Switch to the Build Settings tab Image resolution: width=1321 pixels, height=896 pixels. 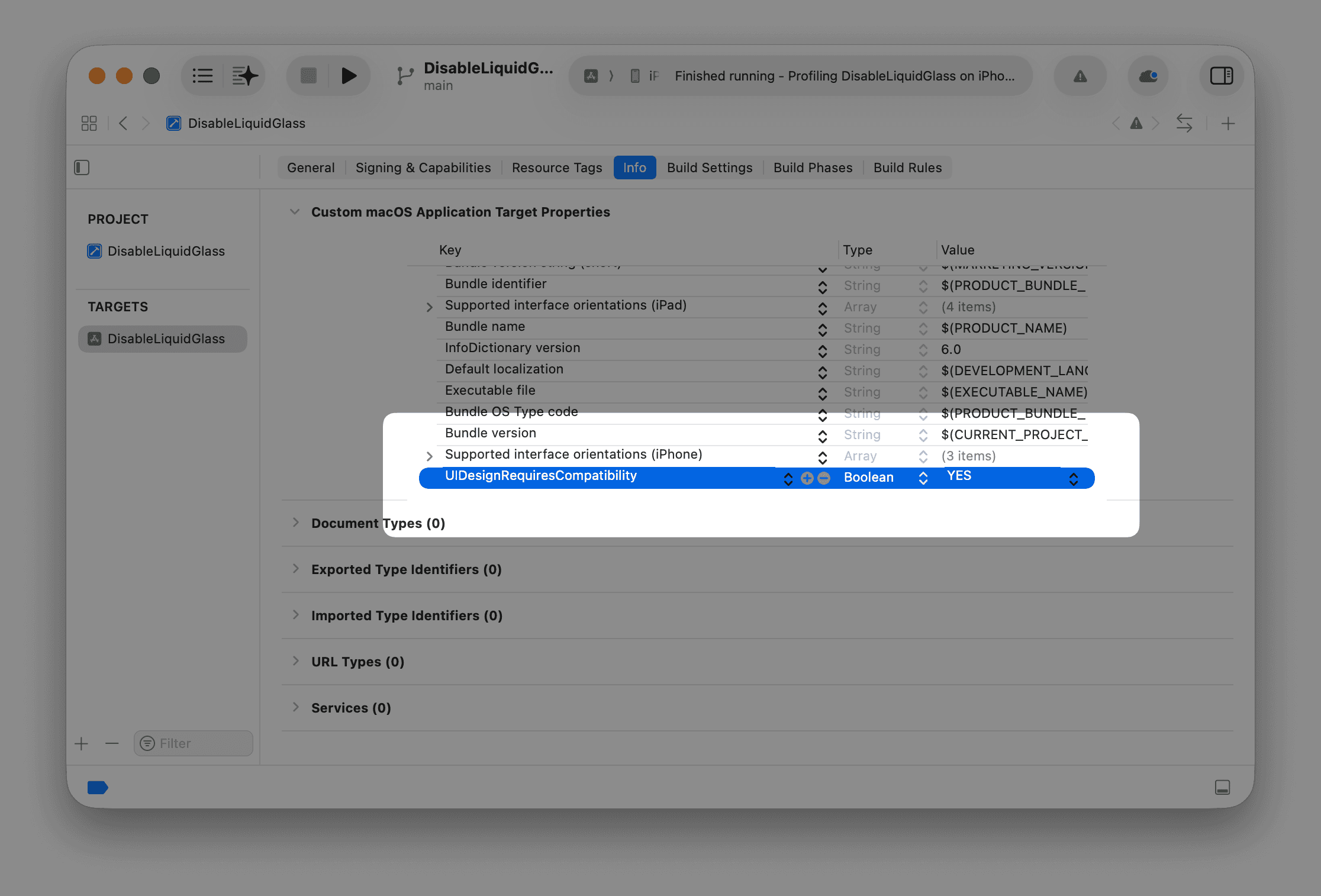point(709,167)
